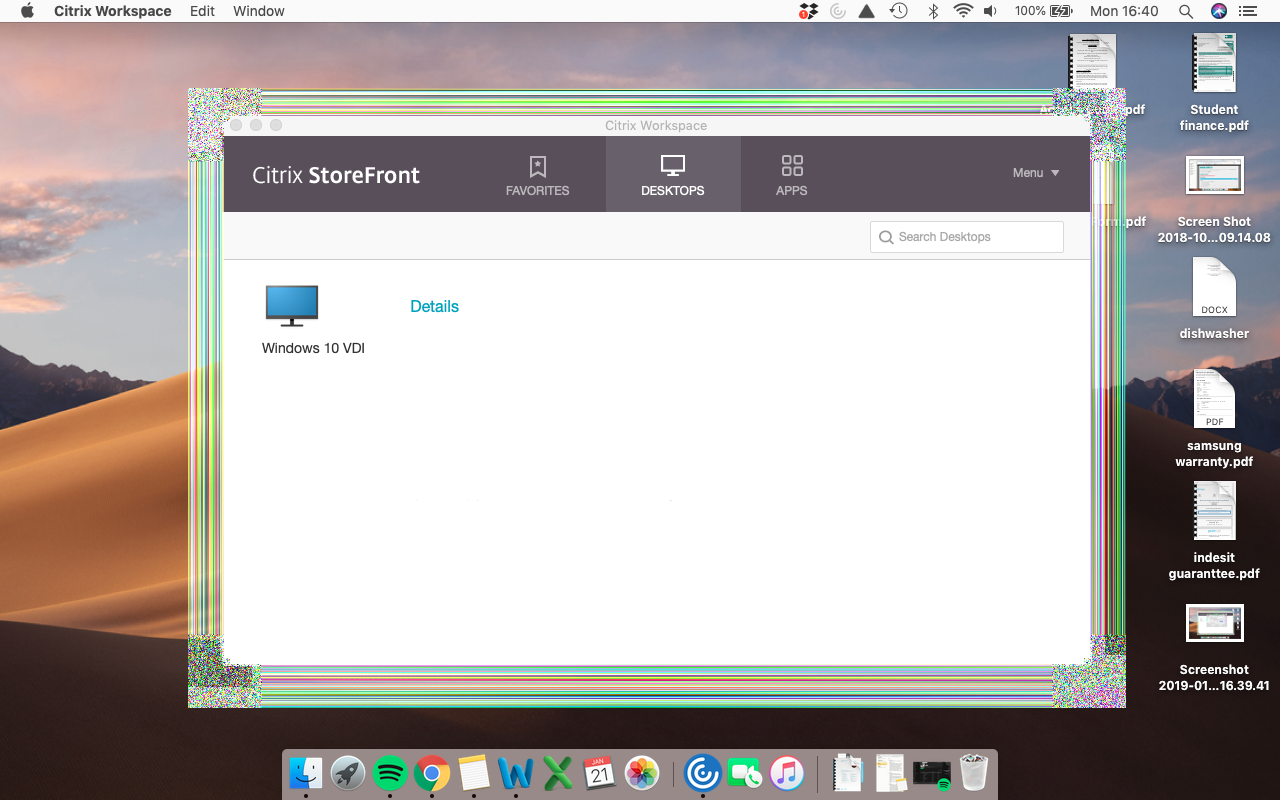Screen dimensions: 1280x800
Task: Open Spotlight search magnifier
Action: click(1186, 11)
